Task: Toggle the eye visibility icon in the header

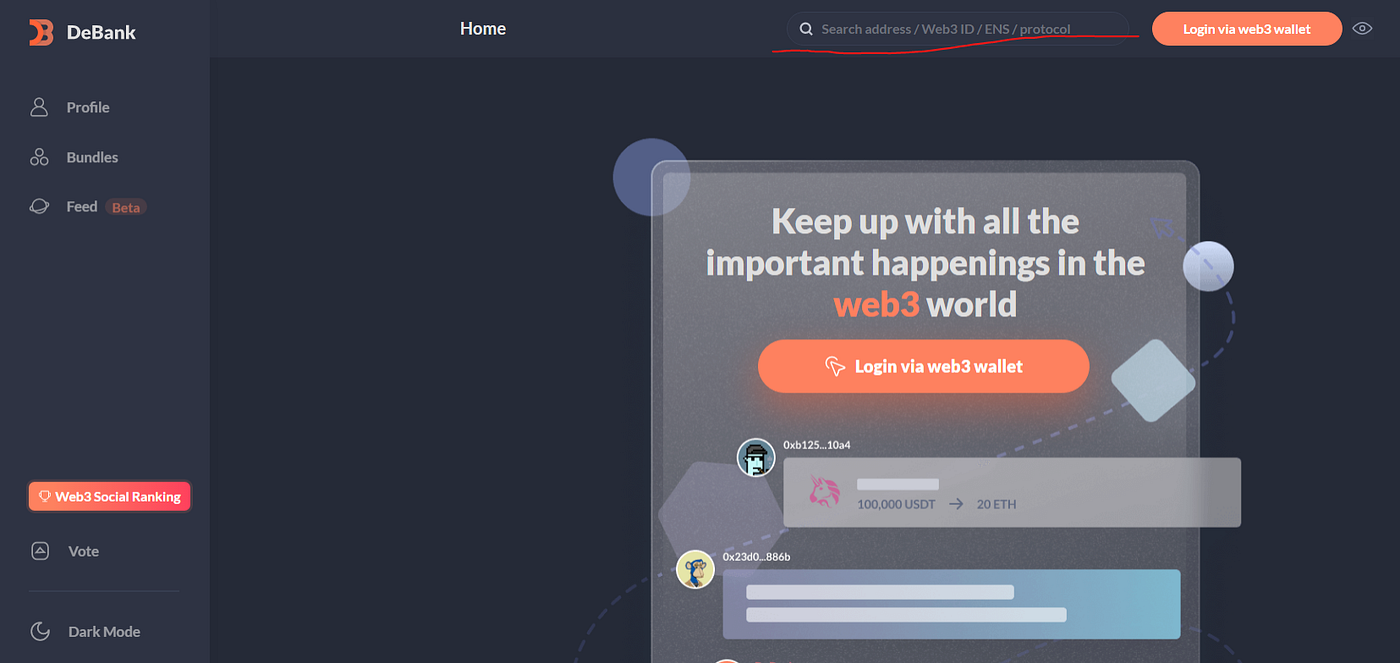Action: pos(1362,29)
